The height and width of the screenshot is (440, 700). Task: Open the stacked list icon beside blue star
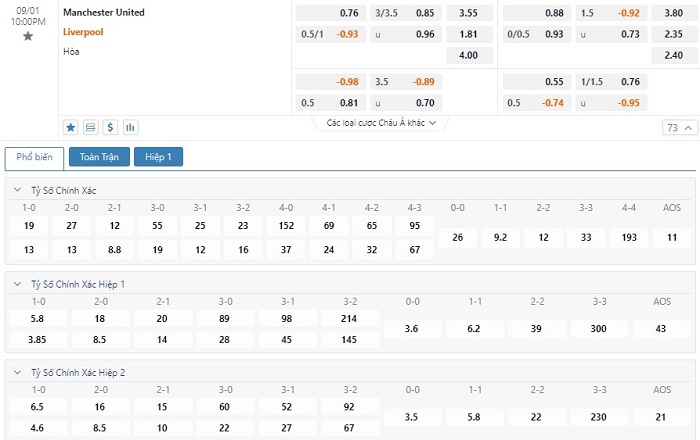tap(91, 127)
